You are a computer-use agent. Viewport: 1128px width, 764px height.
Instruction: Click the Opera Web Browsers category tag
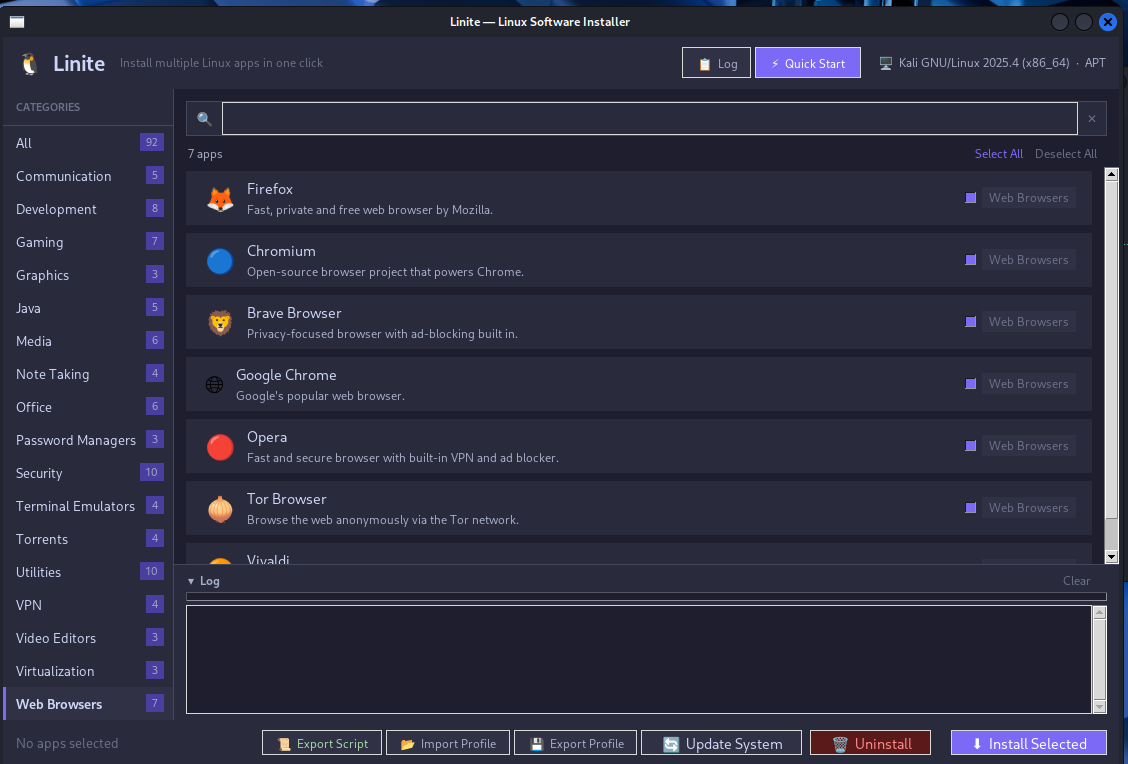(x=1028, y=445)
